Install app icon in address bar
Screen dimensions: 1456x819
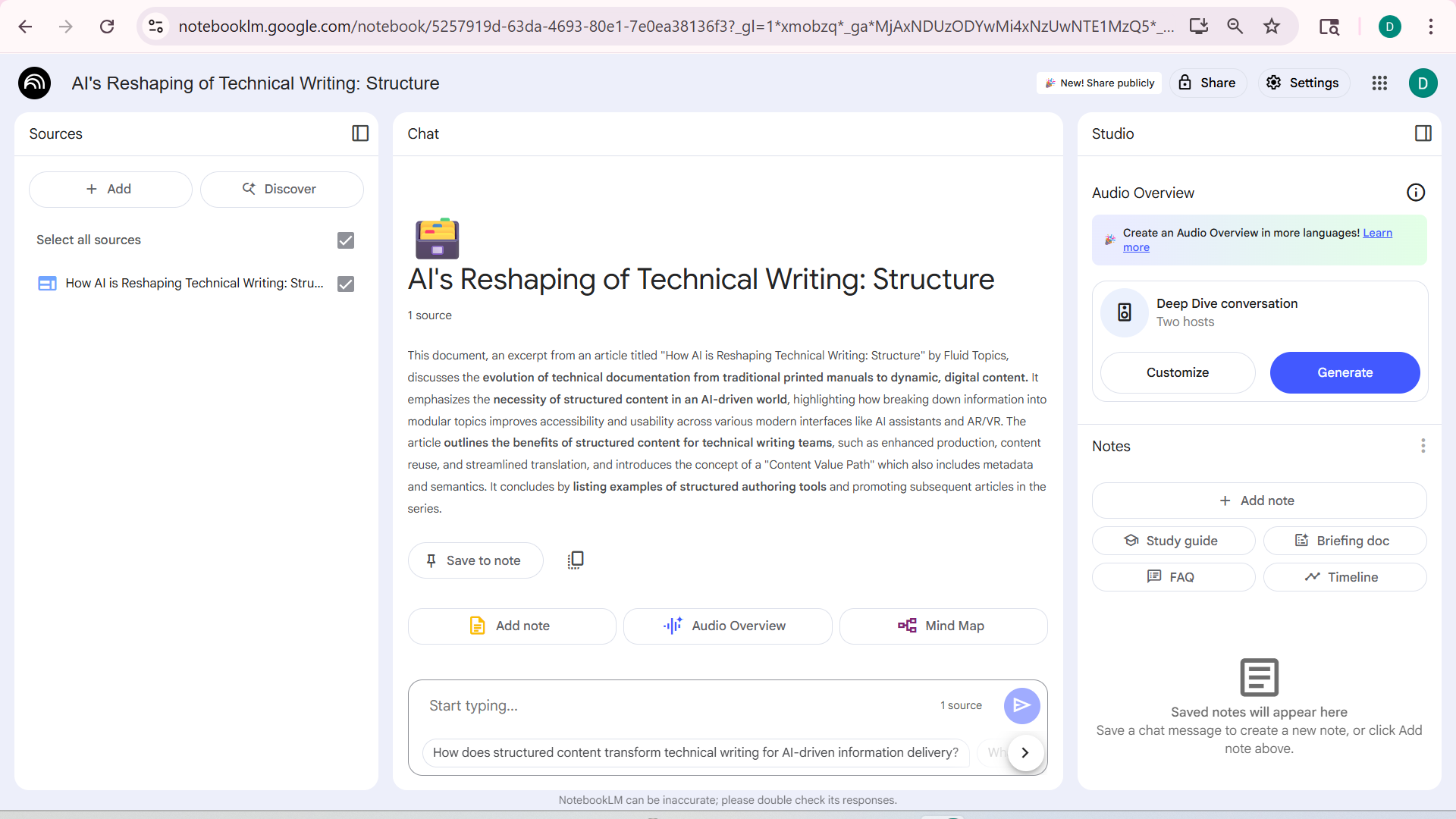pos(1199,27)
